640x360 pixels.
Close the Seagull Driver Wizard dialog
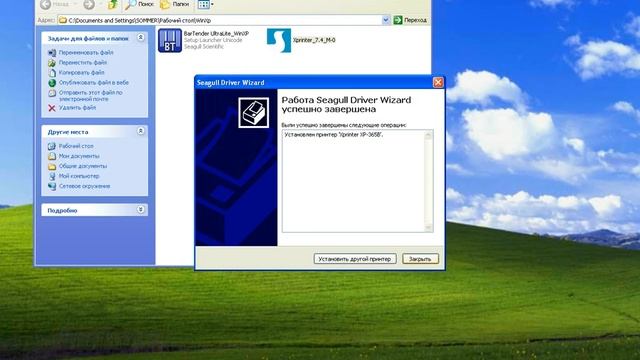438,82
